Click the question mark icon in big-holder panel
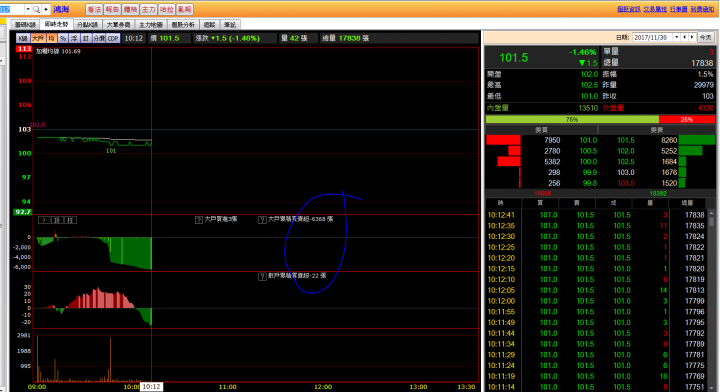The image size is (720, 392). pos(44,220)
